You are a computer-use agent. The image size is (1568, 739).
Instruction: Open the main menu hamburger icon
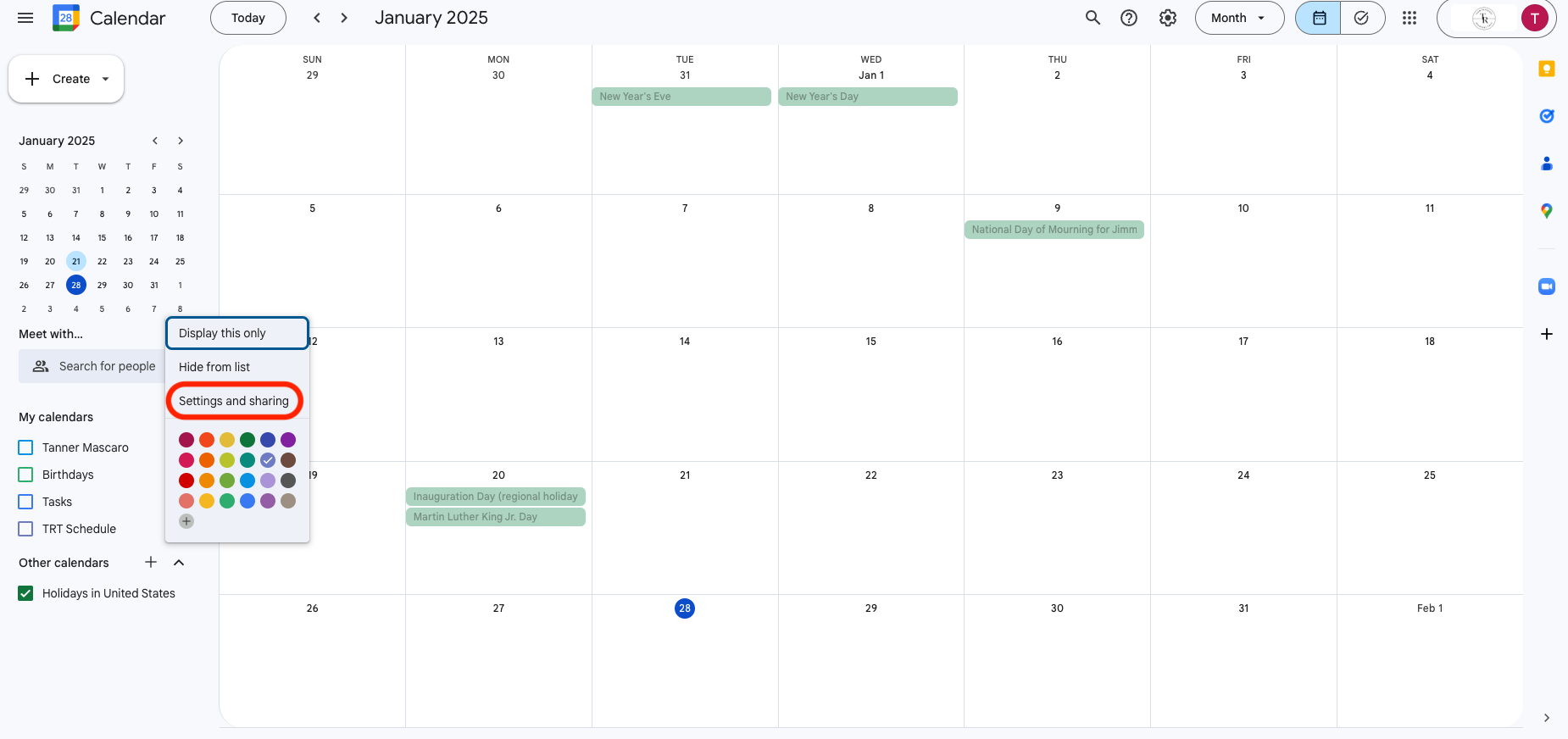tap(25, 18)
